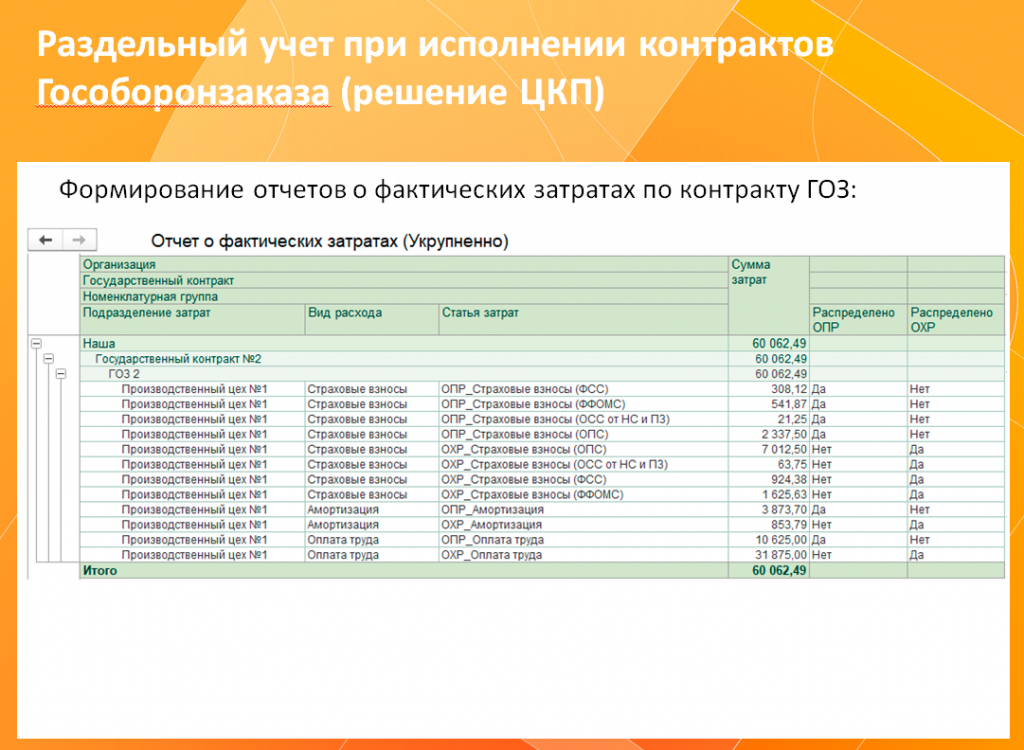Click the 'Подразделение затрат' column header

(192, 319)
